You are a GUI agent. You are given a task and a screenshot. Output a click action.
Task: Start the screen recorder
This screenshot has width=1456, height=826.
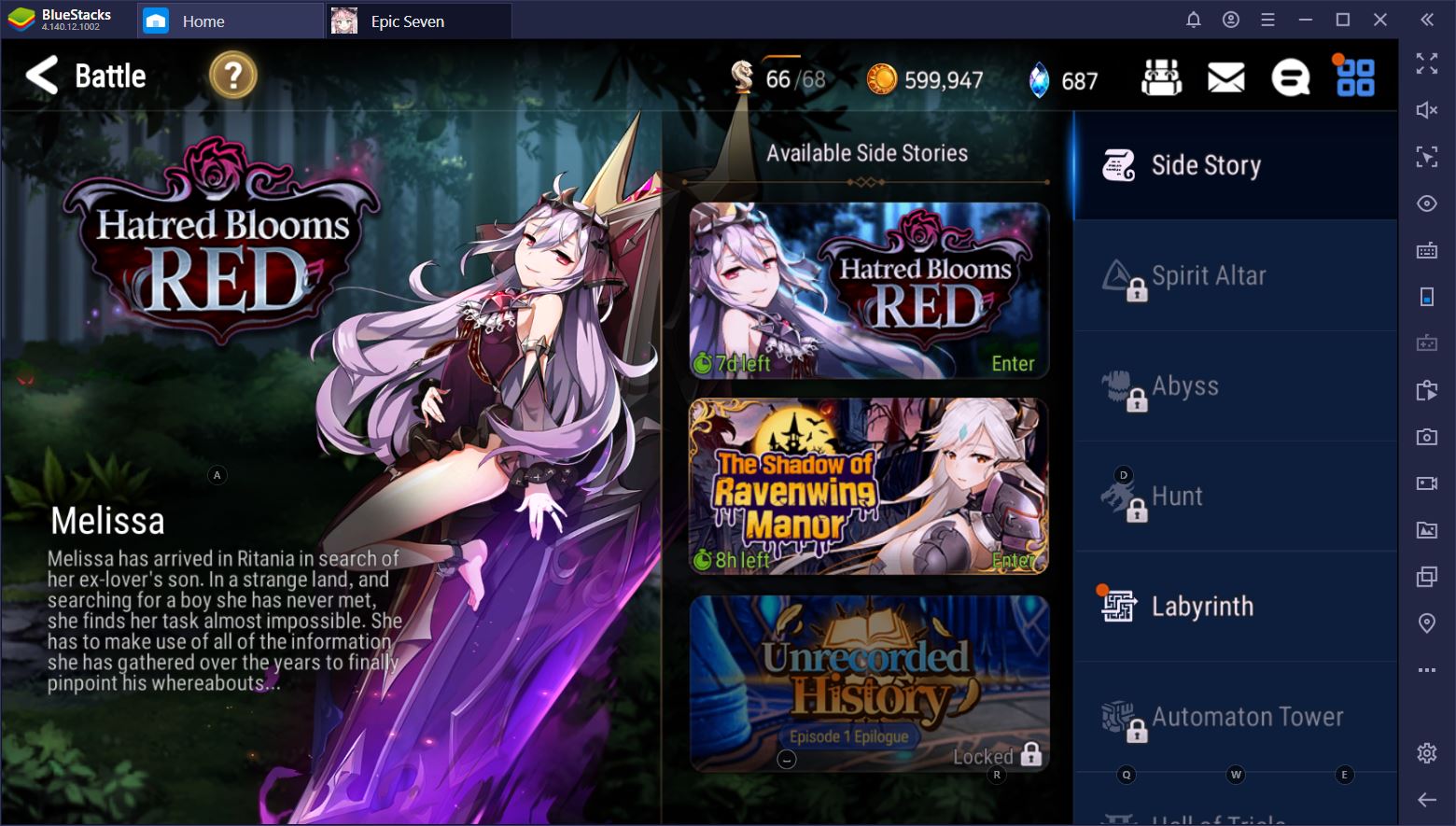(1427, 483)
